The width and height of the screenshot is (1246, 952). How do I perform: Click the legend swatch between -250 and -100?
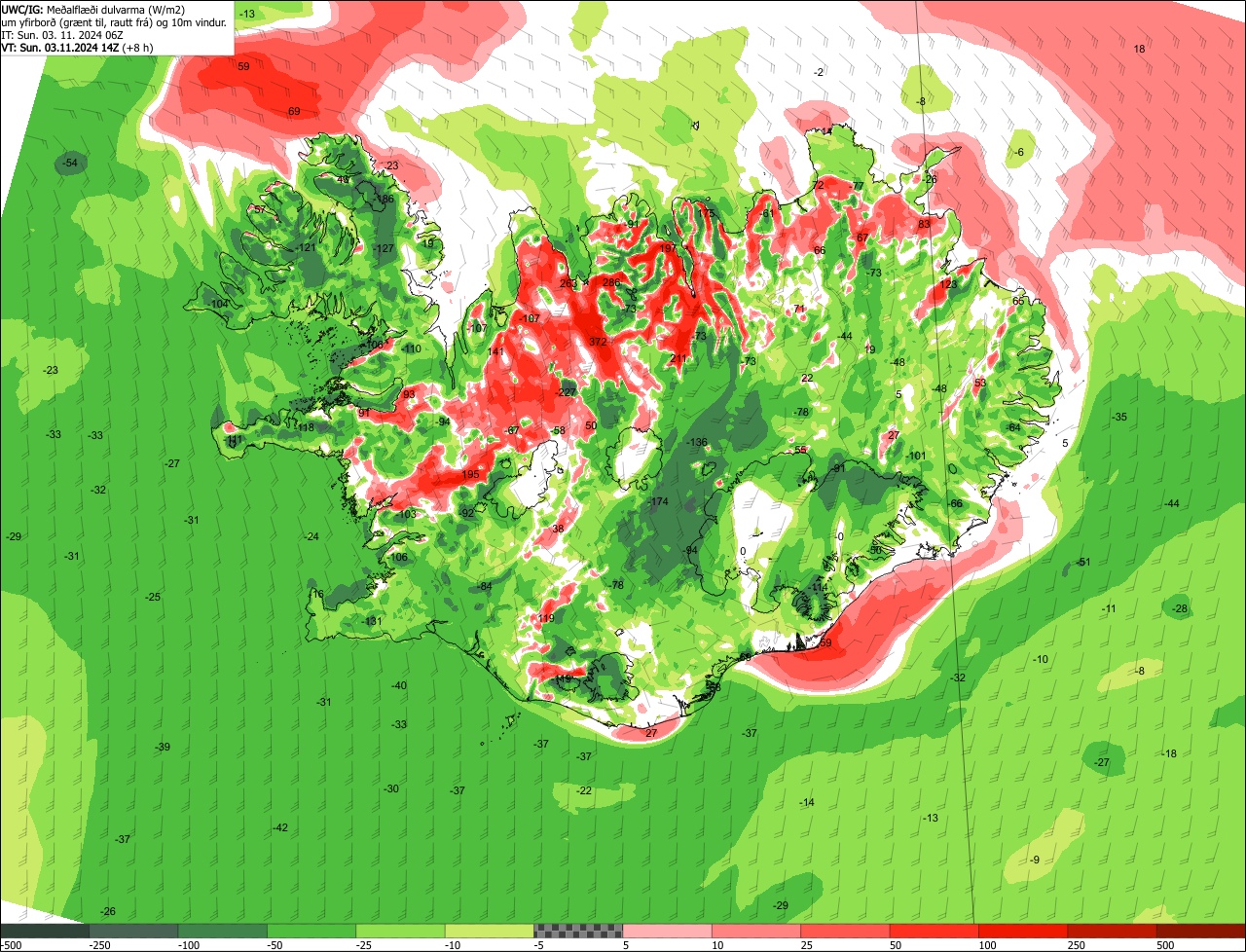coord(134,931)
